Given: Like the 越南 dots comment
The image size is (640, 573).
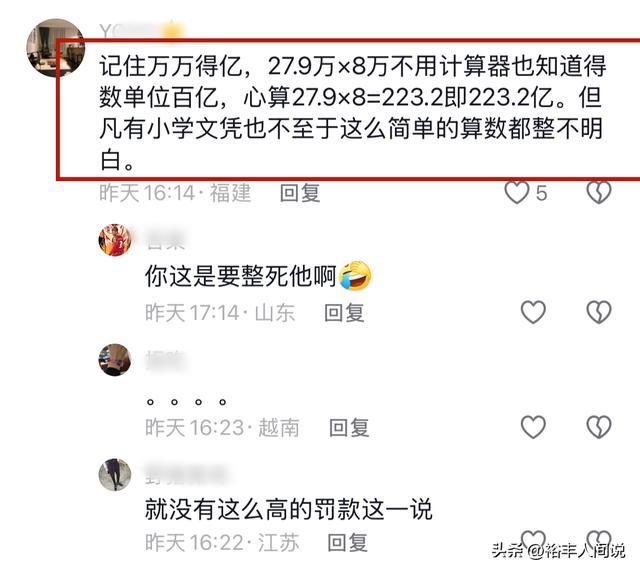Looking at the screenshot, I should [x=533, y=427].
